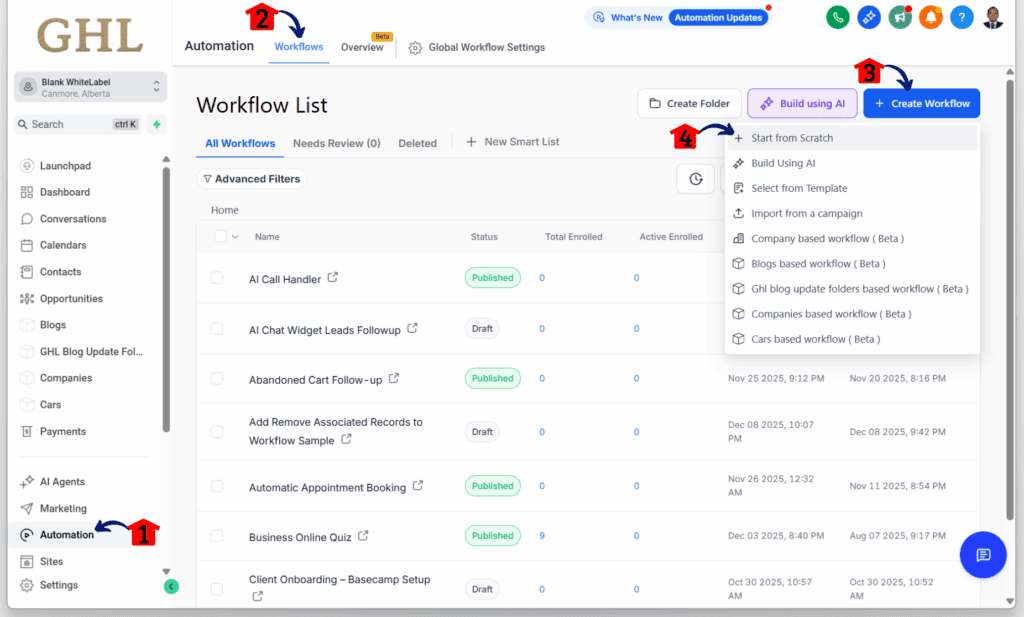Screen dimensions: 1024x617
Task: Click the Build using AI button
Action: tap(801, 103)
